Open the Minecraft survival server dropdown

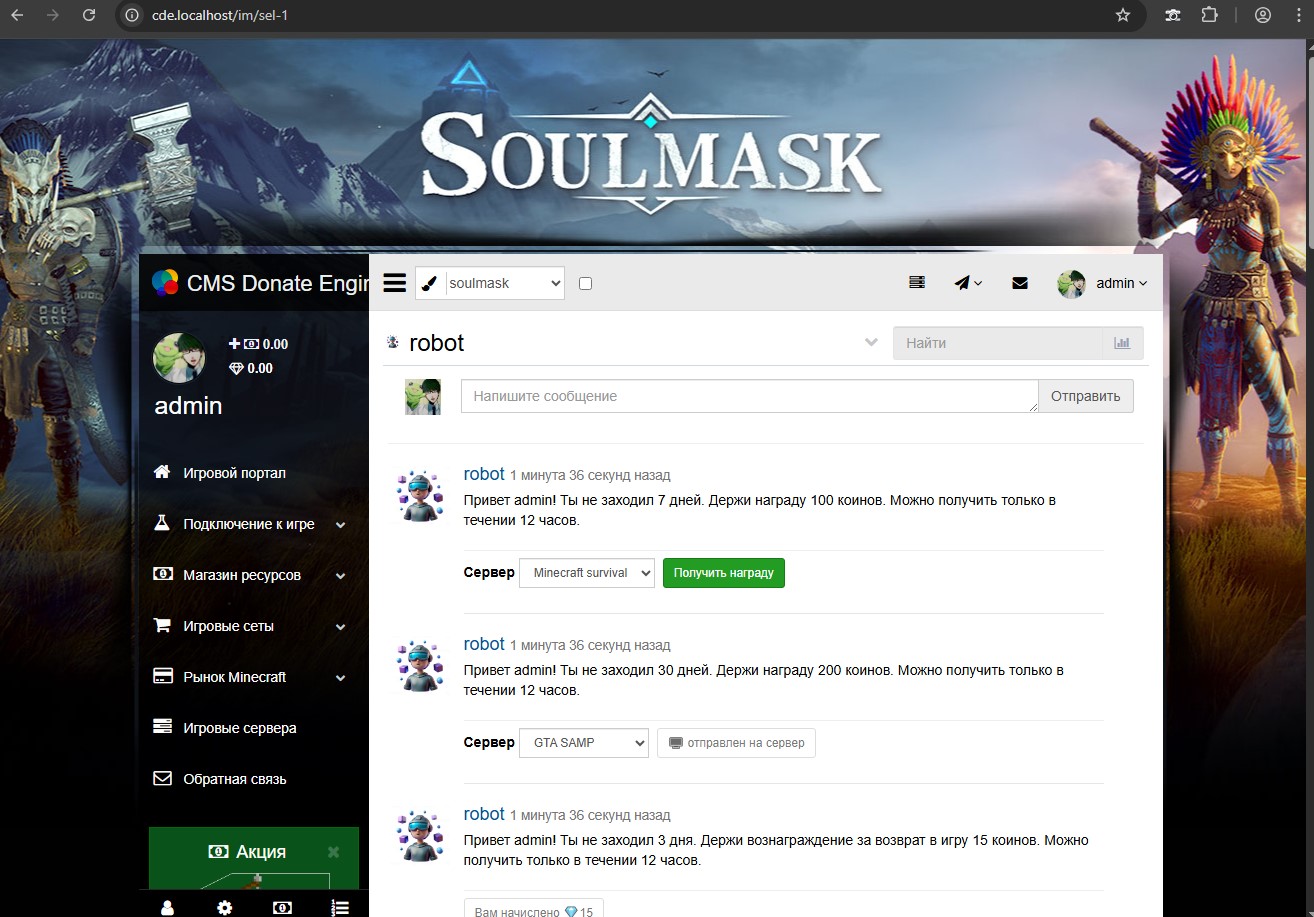click(x=587, y=573)
